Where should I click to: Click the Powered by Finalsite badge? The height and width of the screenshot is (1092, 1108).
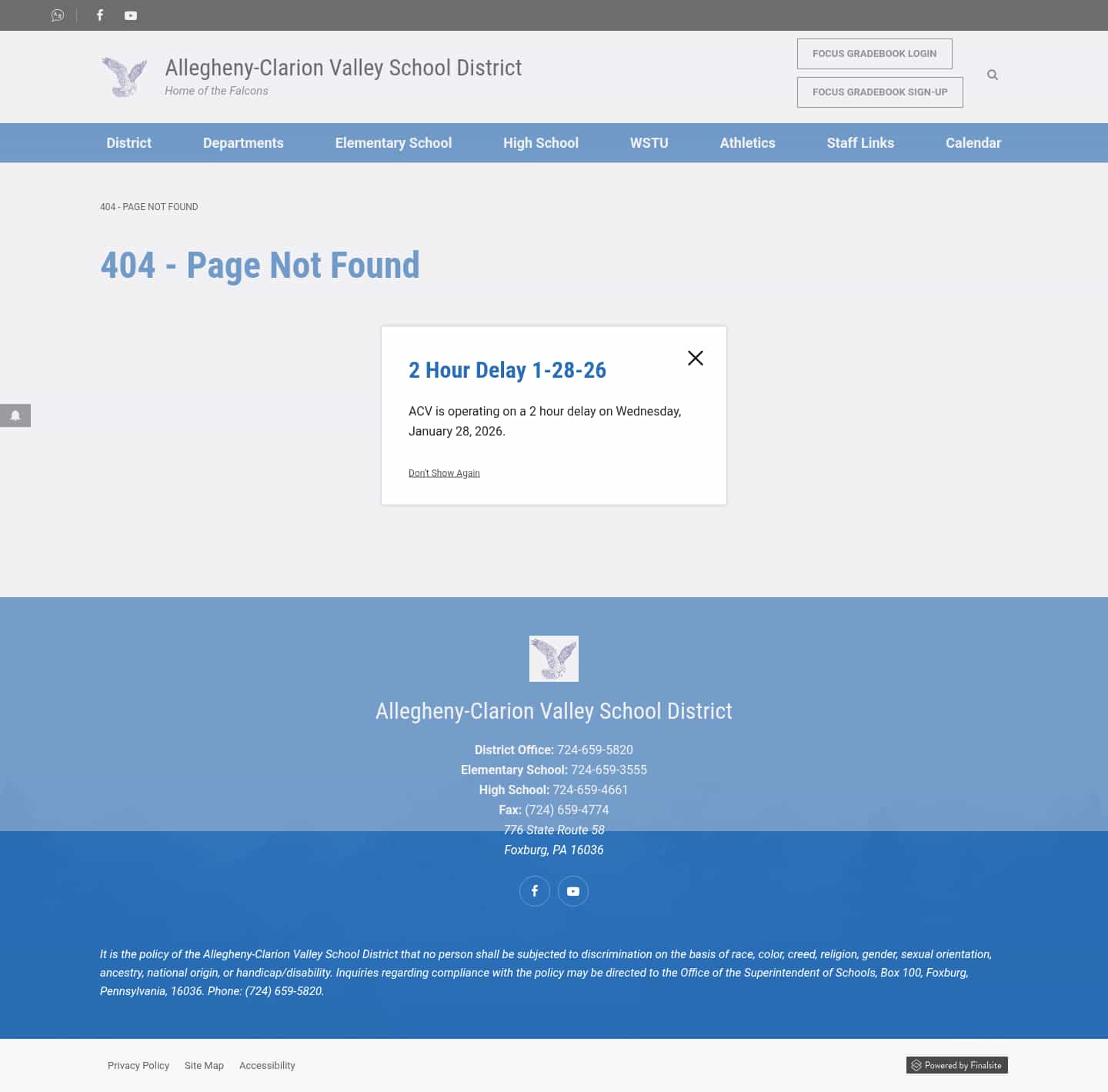956,1065
